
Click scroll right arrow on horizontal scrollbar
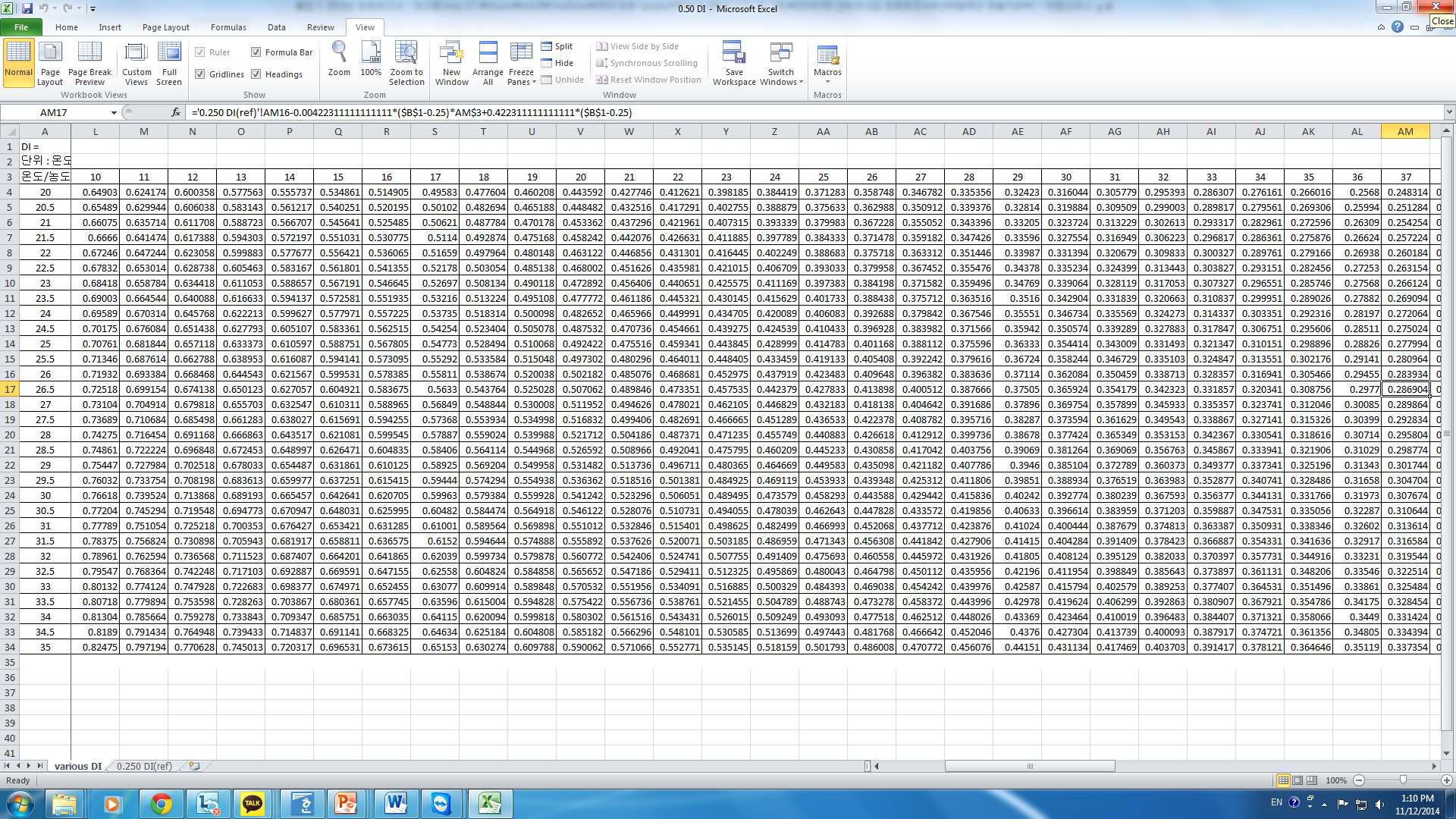pos(1434,767)
